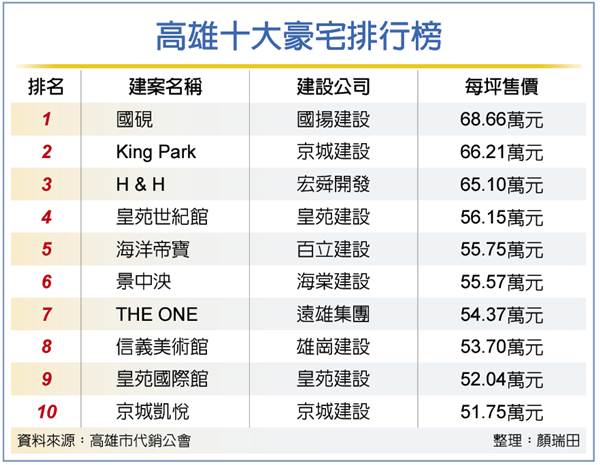Viewport: 600px width, 465px height.
Task: Select the 排名 column header
Action: (46, 86)
